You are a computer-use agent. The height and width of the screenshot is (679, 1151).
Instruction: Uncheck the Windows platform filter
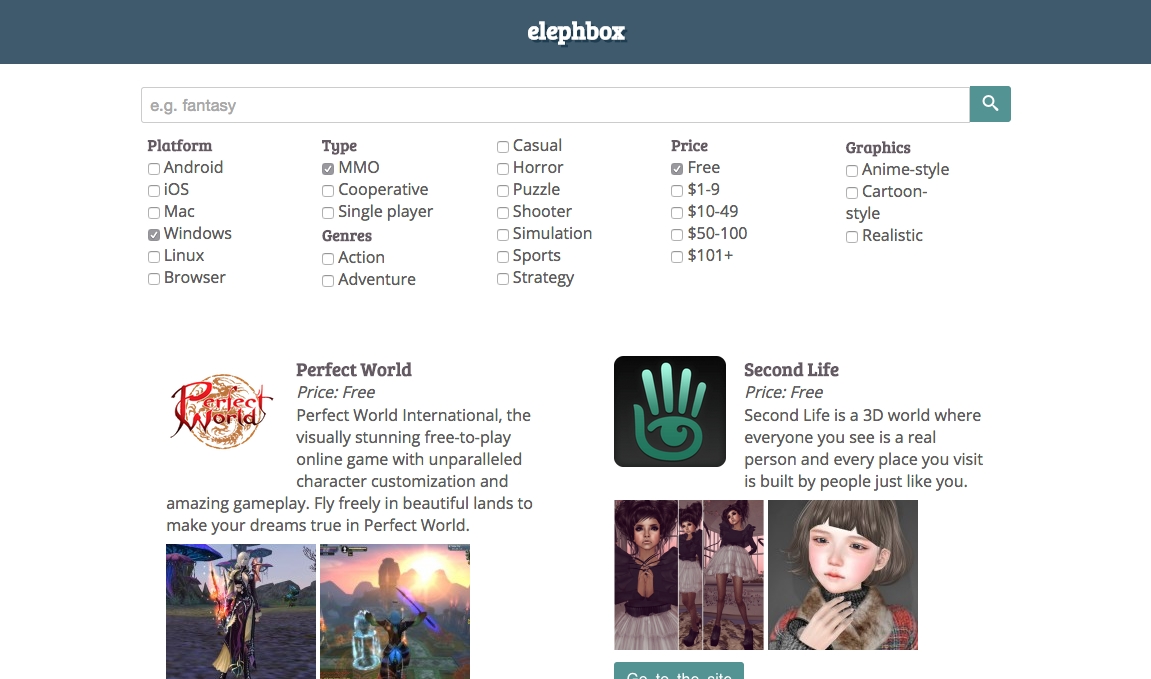[x=154, y=235]
